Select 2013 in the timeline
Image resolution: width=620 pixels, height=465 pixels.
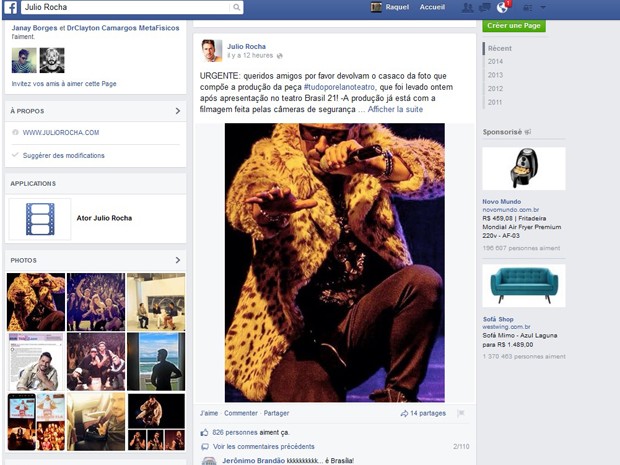pos(495,75)
